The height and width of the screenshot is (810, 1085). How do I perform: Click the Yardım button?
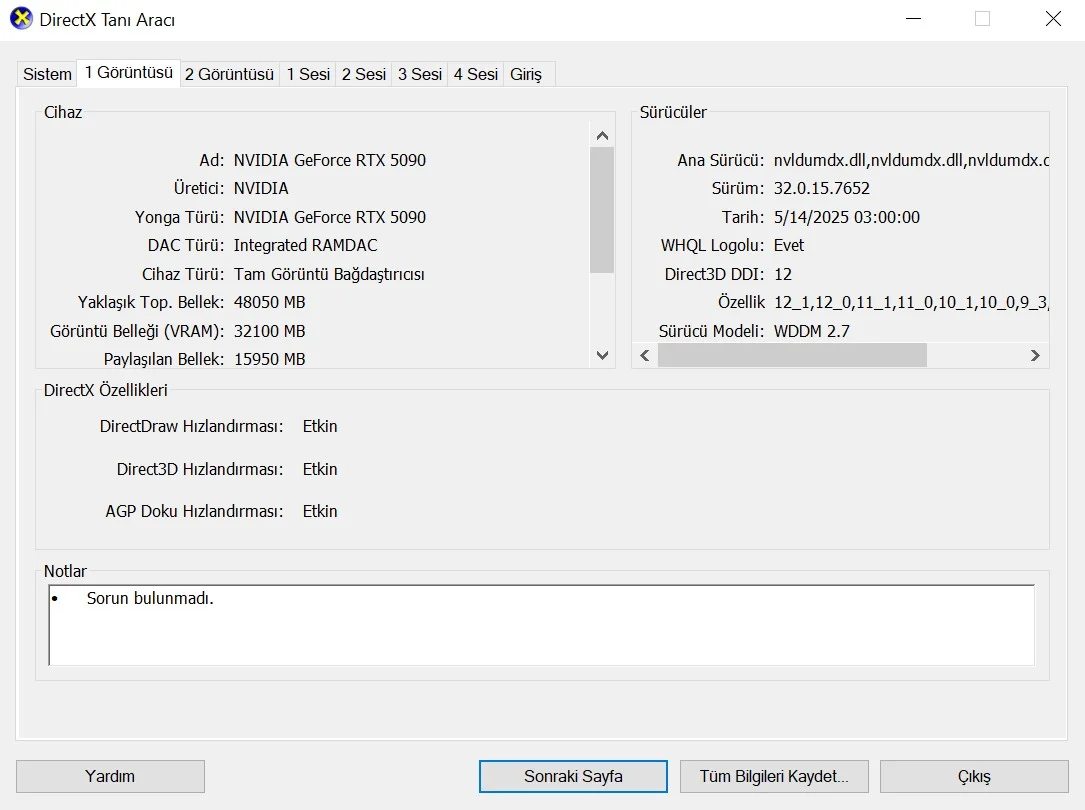(110, 776)
